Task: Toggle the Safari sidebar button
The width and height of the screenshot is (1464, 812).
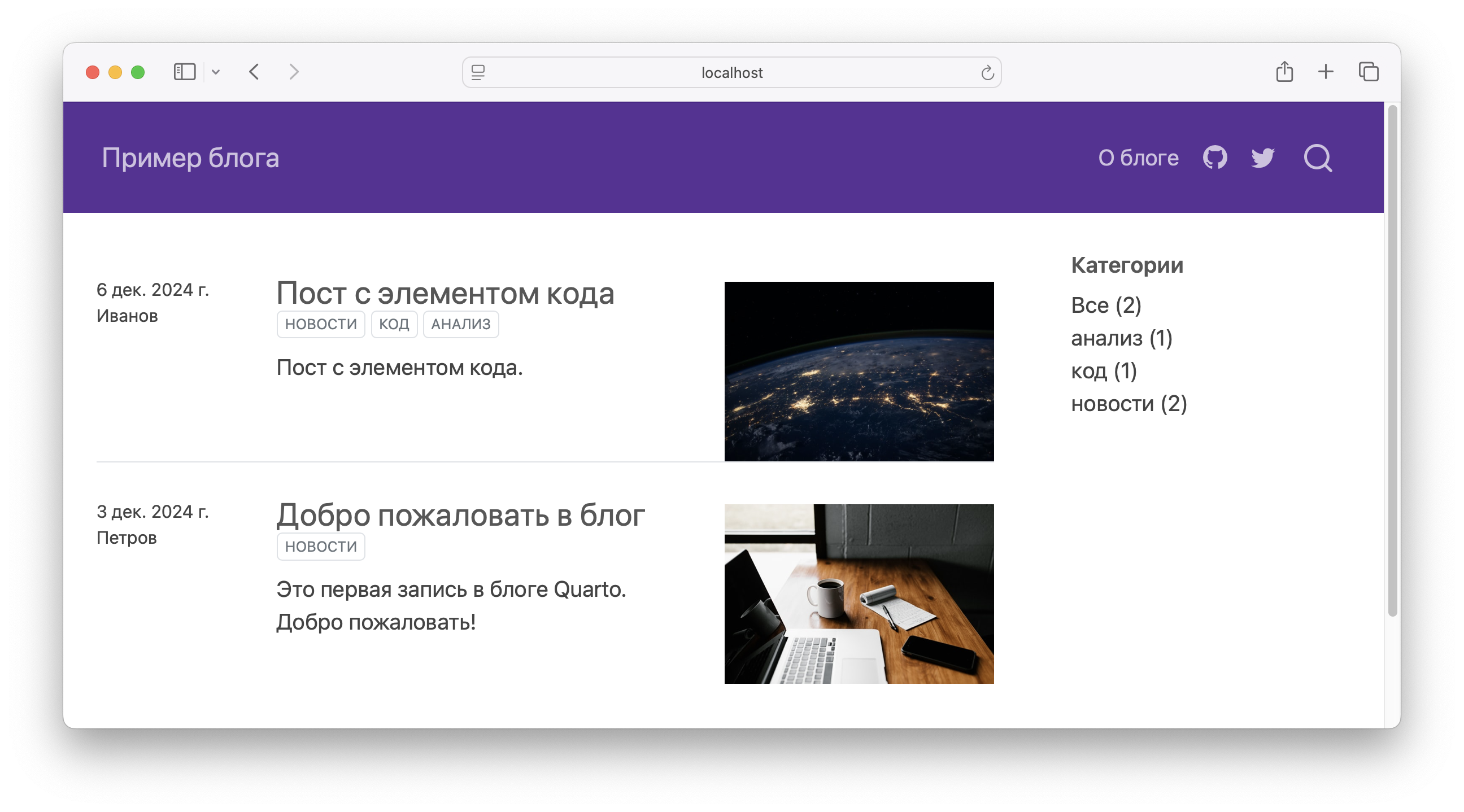Action: pos(185,72)
